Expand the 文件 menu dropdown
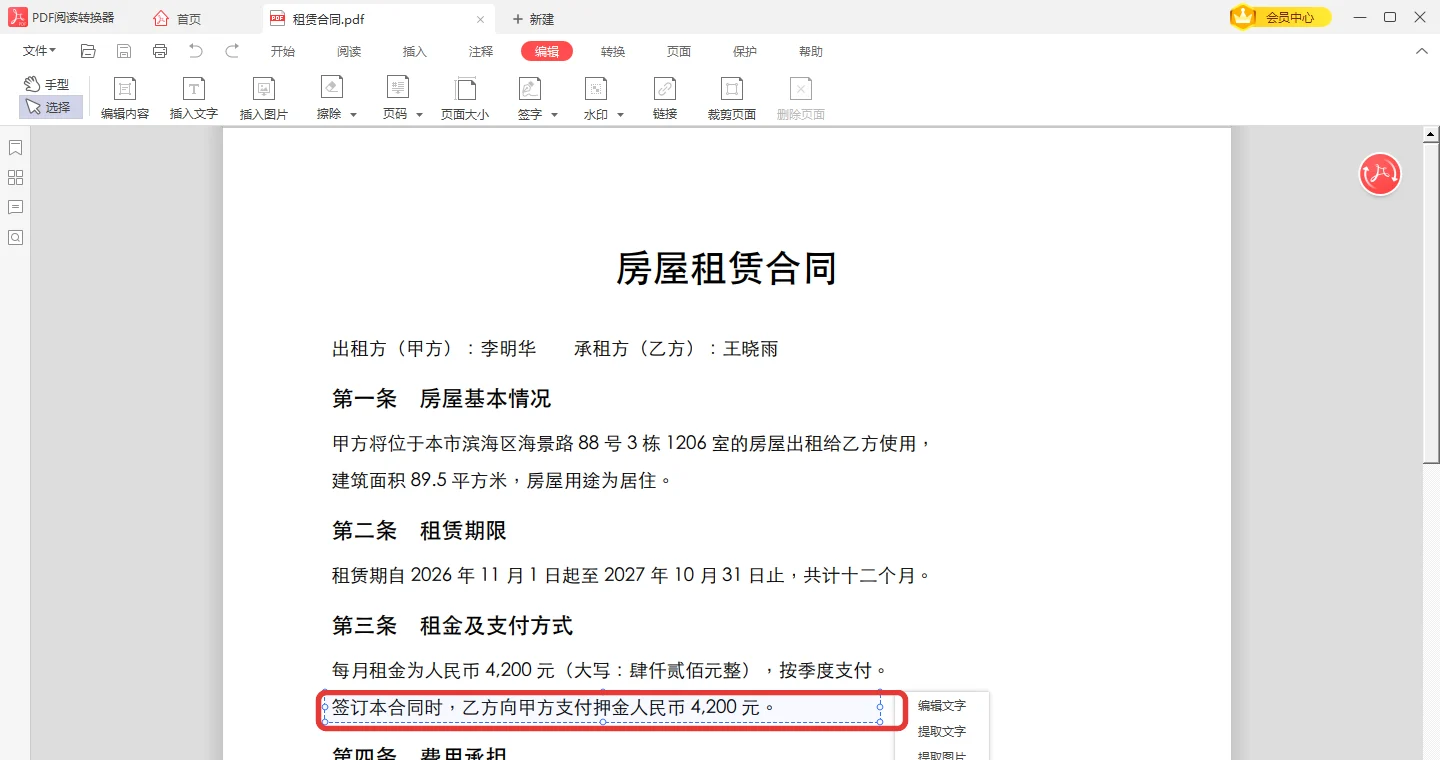The width and height of the screenshot is (1440, 760). [x=39, y=51]
